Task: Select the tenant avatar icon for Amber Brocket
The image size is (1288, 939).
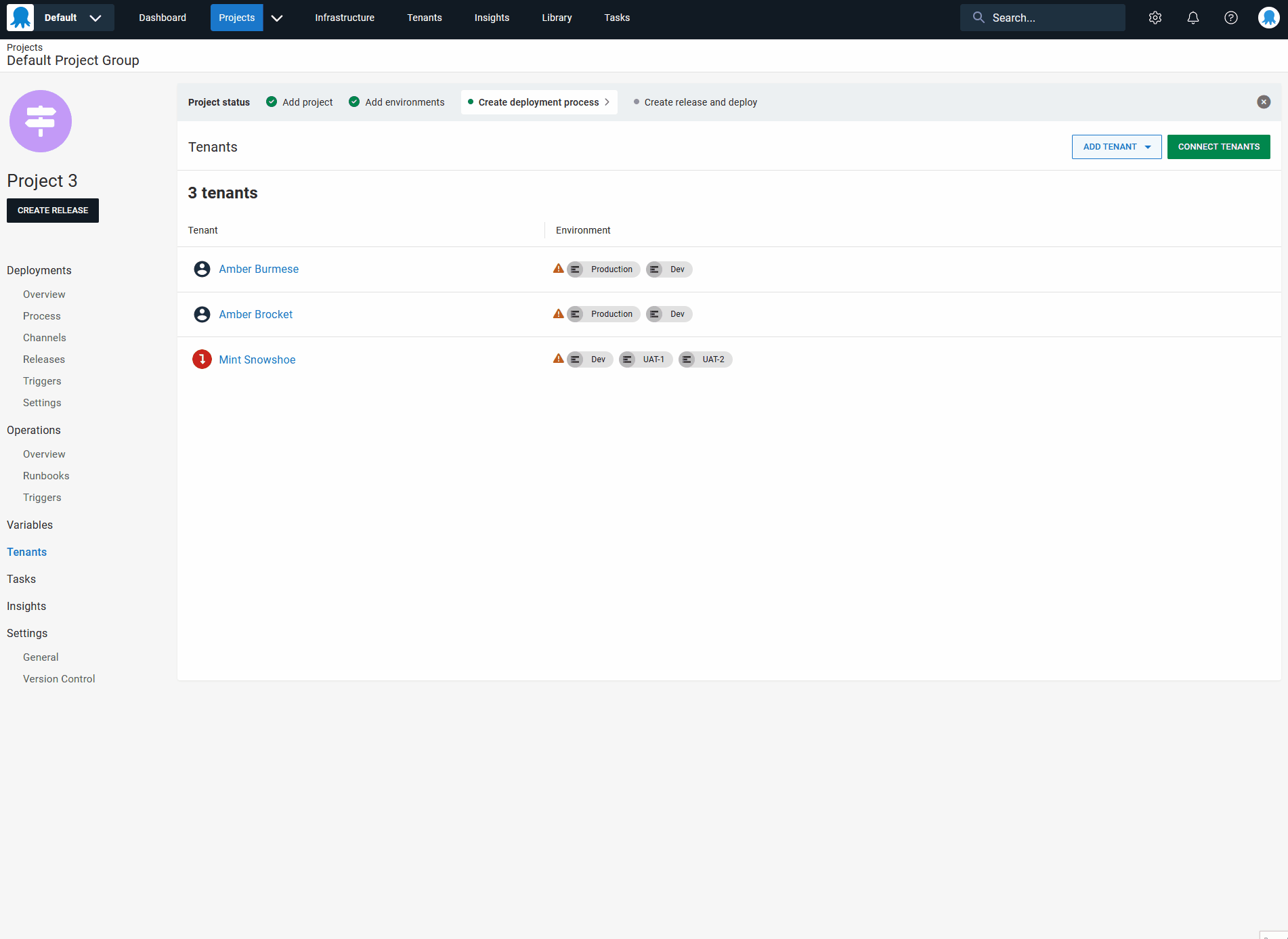Action: [202, 314]
